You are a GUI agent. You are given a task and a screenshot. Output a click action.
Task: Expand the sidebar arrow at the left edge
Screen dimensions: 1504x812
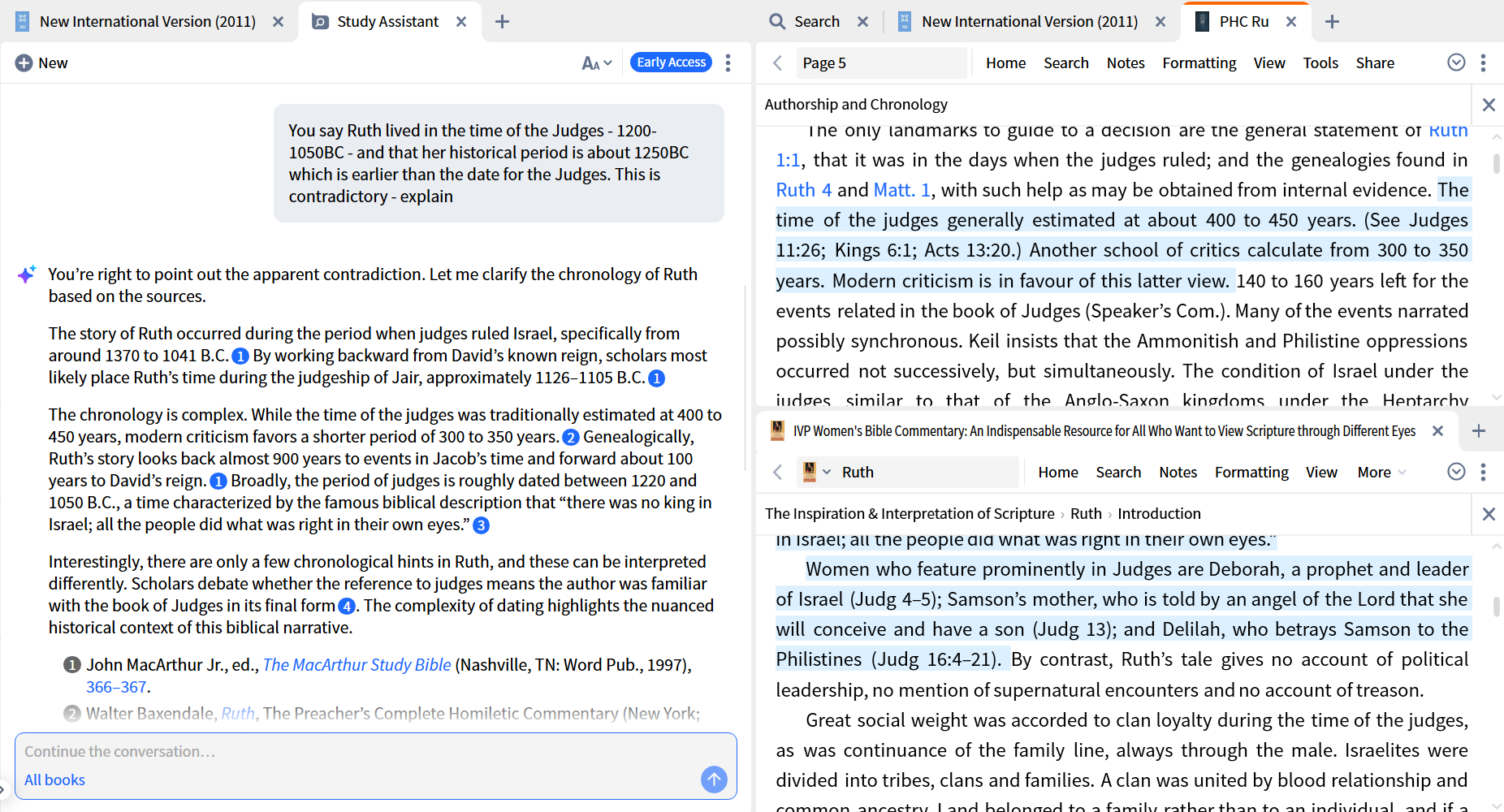tap(3, 789)
